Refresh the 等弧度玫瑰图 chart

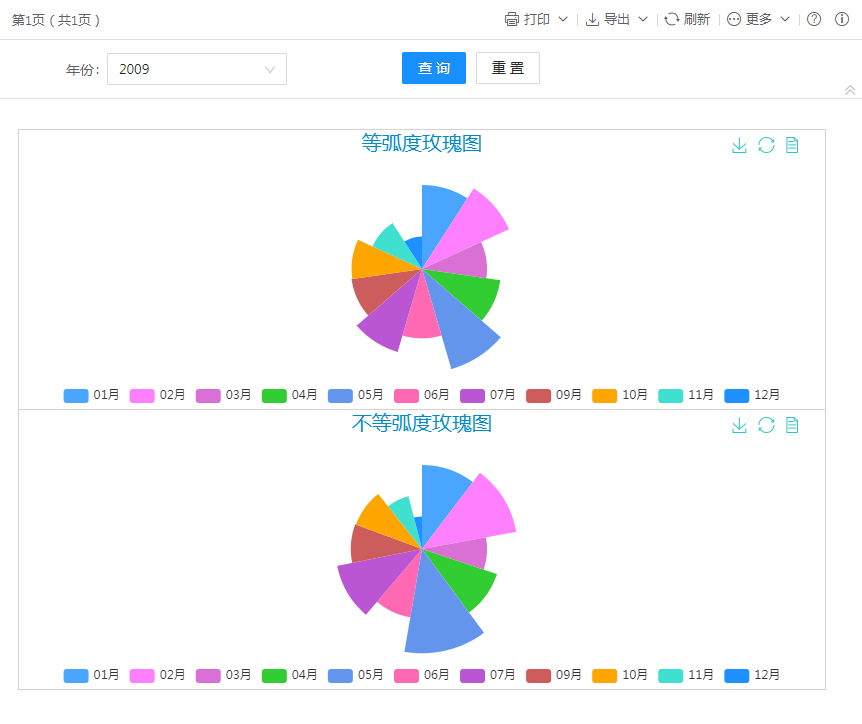(x=766, y=146)
